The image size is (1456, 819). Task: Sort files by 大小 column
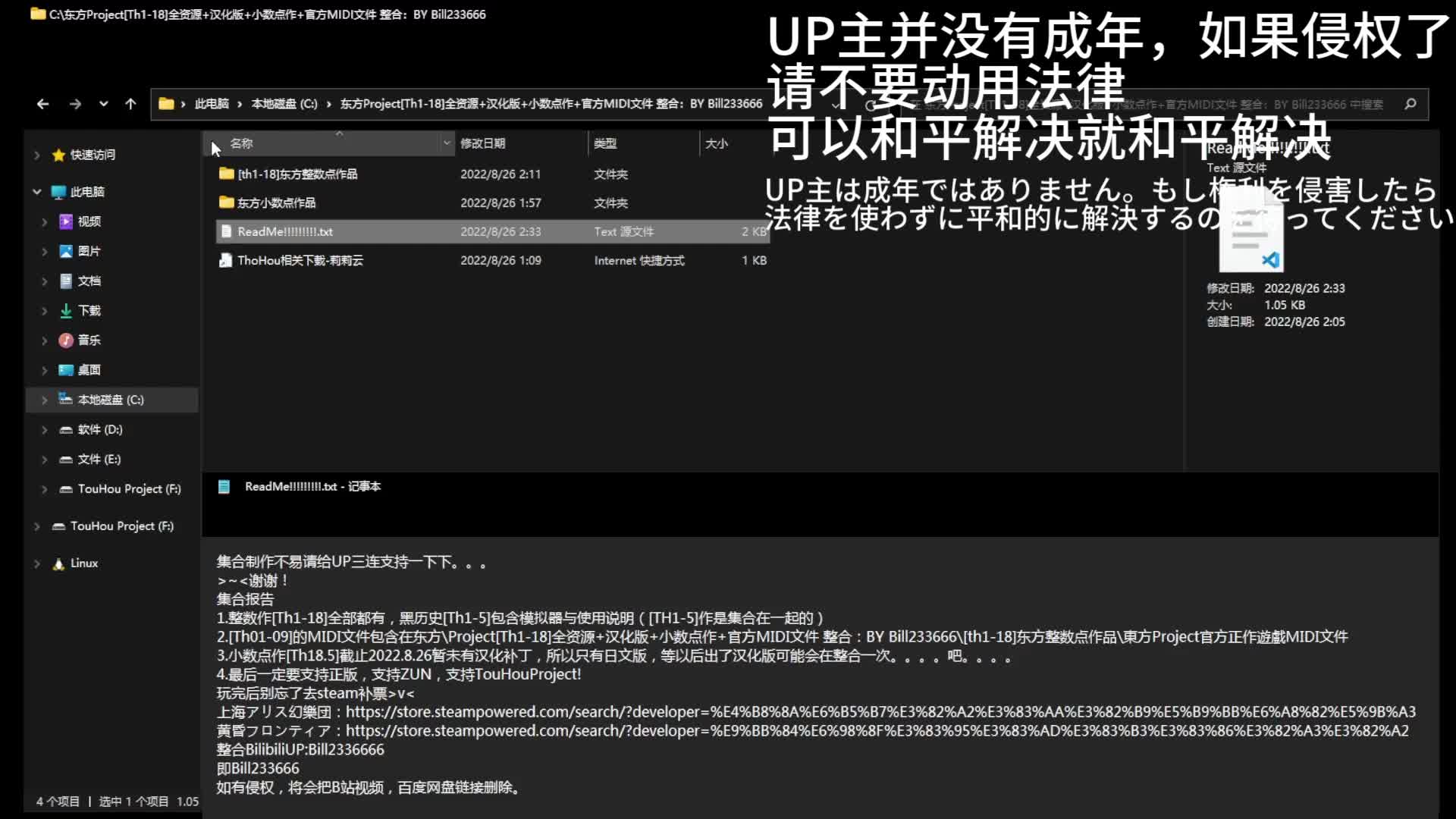(717, 143)
